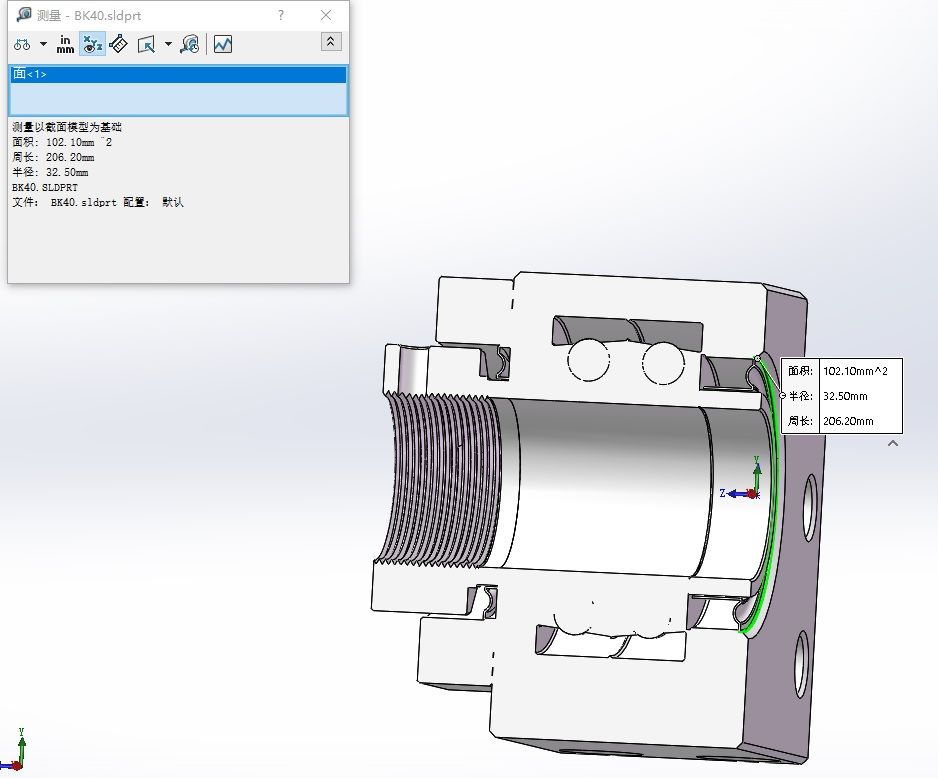Image resolution: width=938 pixels, height=778 pixels.
Task: Collapse the measure dialog with double chevron
Action: coord(331,42)
